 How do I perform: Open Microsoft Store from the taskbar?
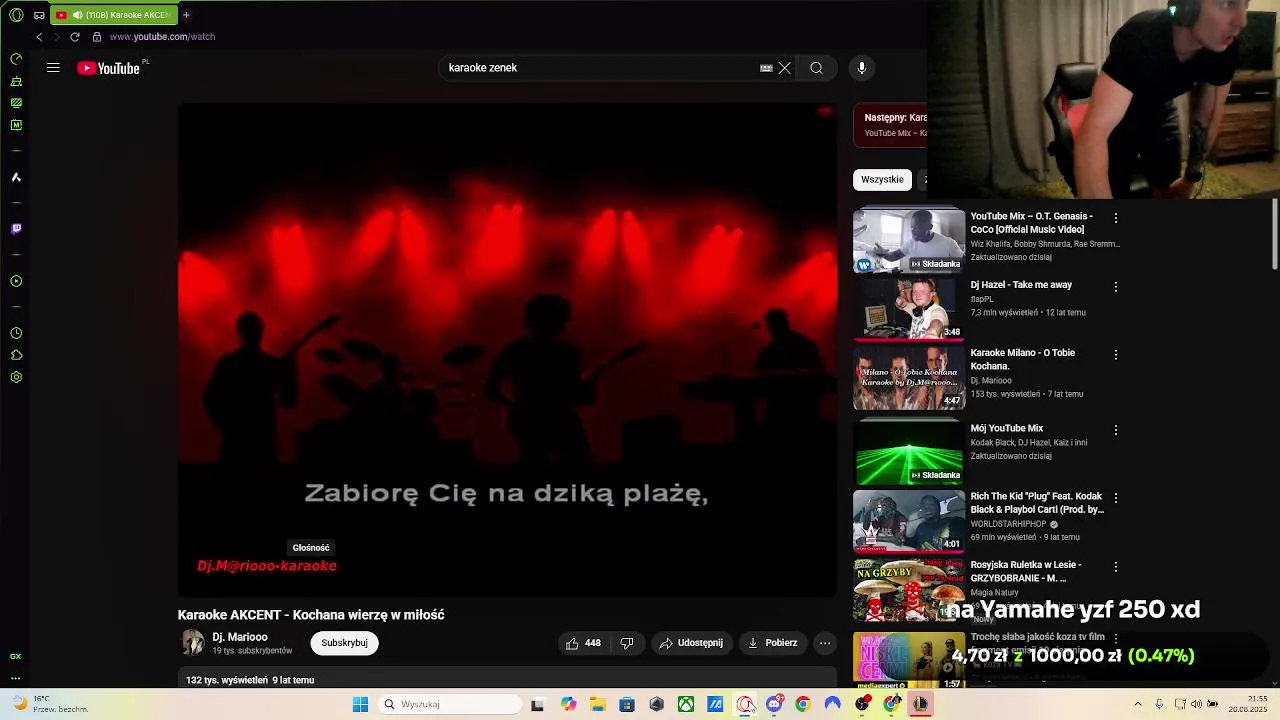click(x=627, y=704)
